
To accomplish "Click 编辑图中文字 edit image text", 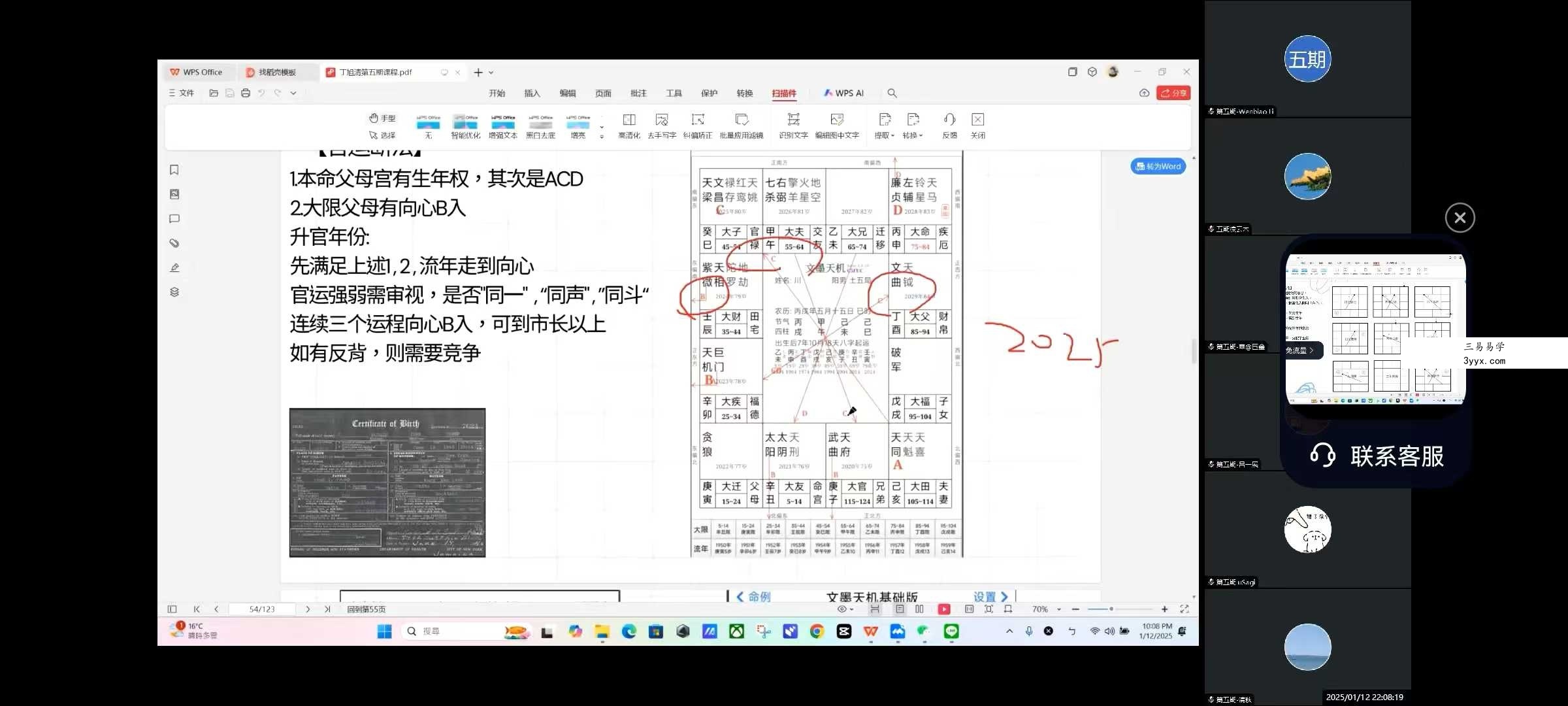I will [837, 126].
